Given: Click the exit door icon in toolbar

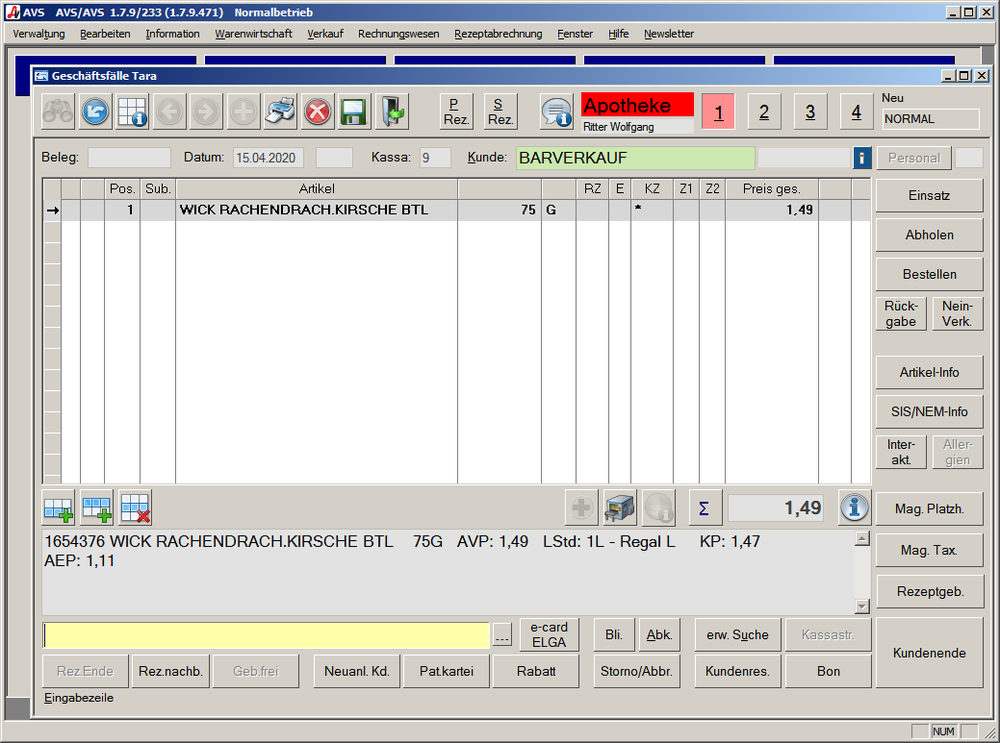Looking at the screenshot, I should 391,112.
